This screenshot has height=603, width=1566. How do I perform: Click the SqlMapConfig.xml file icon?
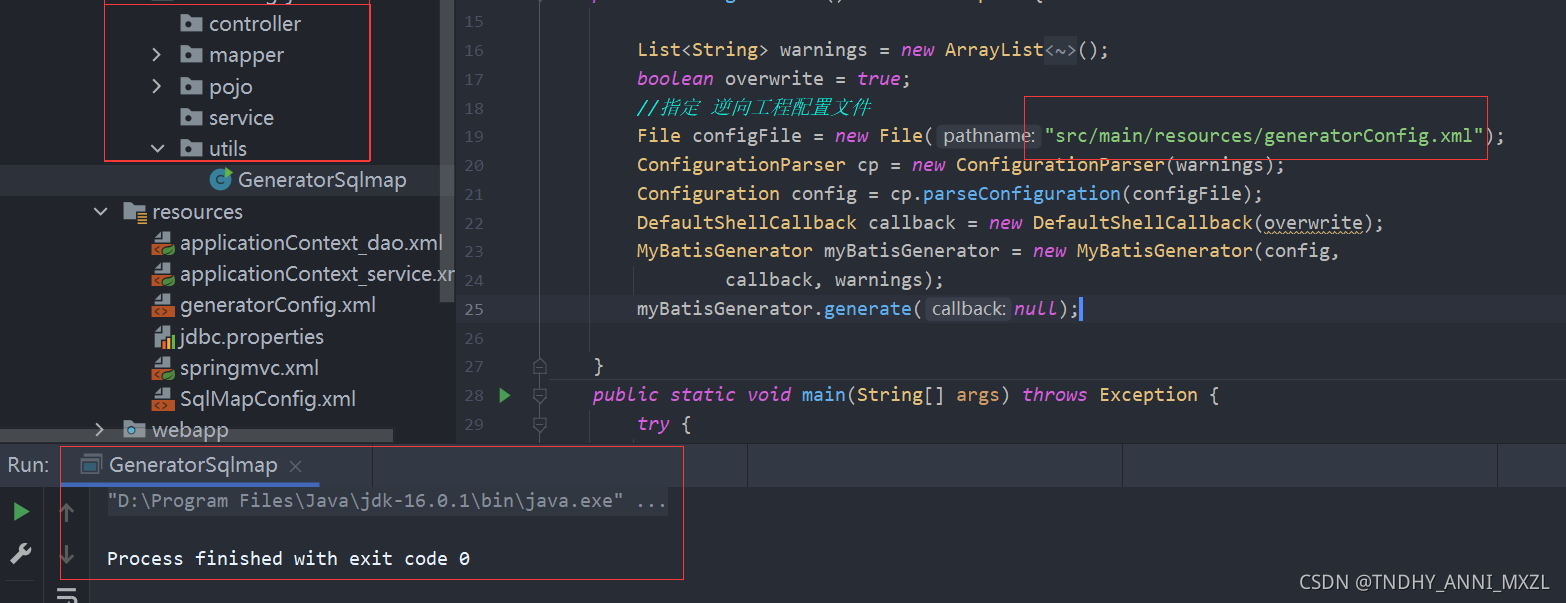(164, 398)
